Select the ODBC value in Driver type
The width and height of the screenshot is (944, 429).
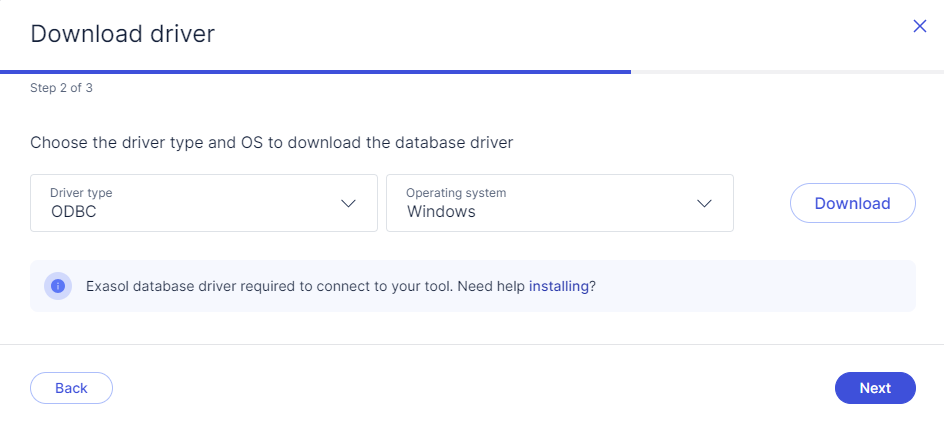tap(73, 212)
